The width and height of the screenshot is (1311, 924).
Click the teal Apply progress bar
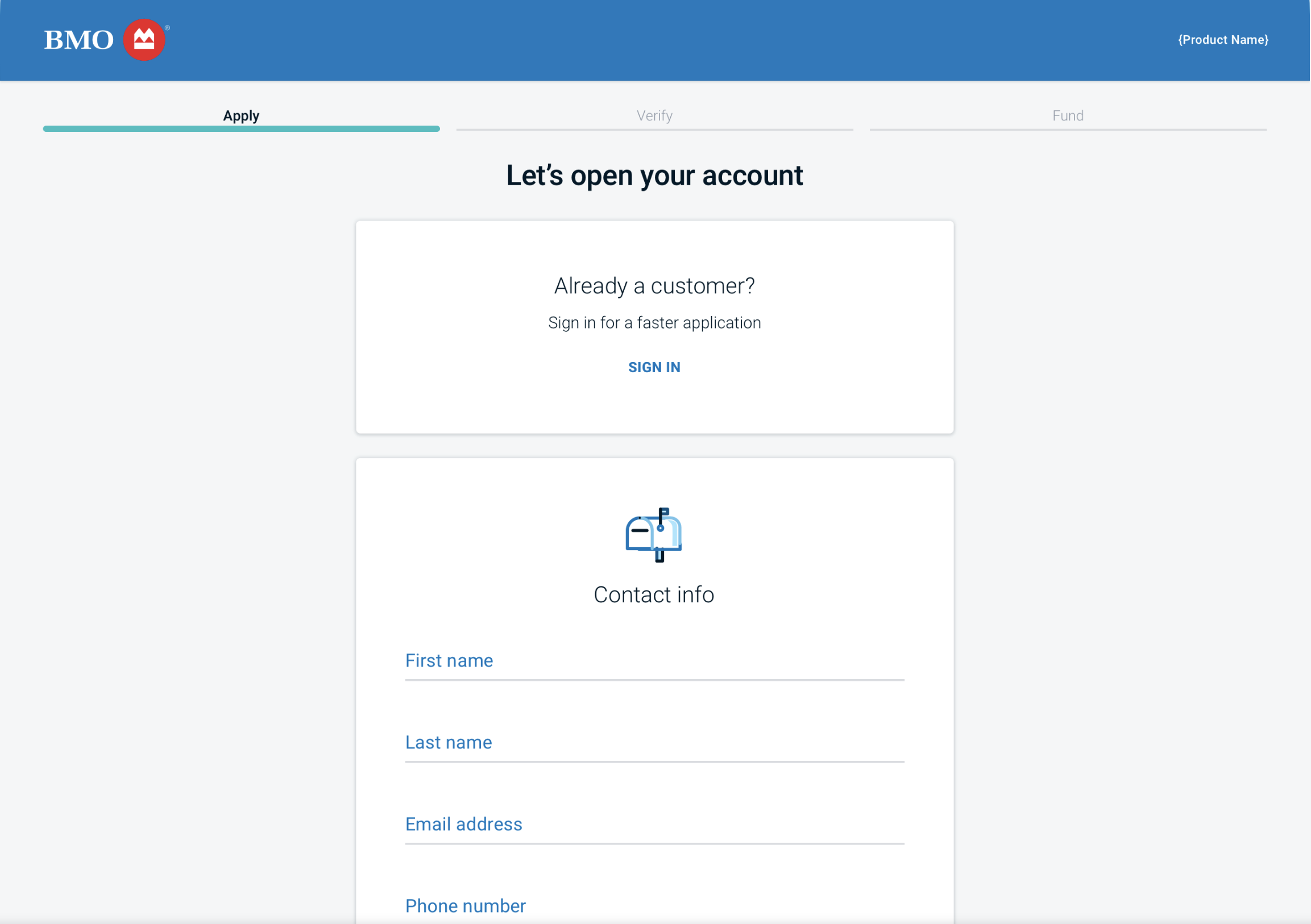241,129
